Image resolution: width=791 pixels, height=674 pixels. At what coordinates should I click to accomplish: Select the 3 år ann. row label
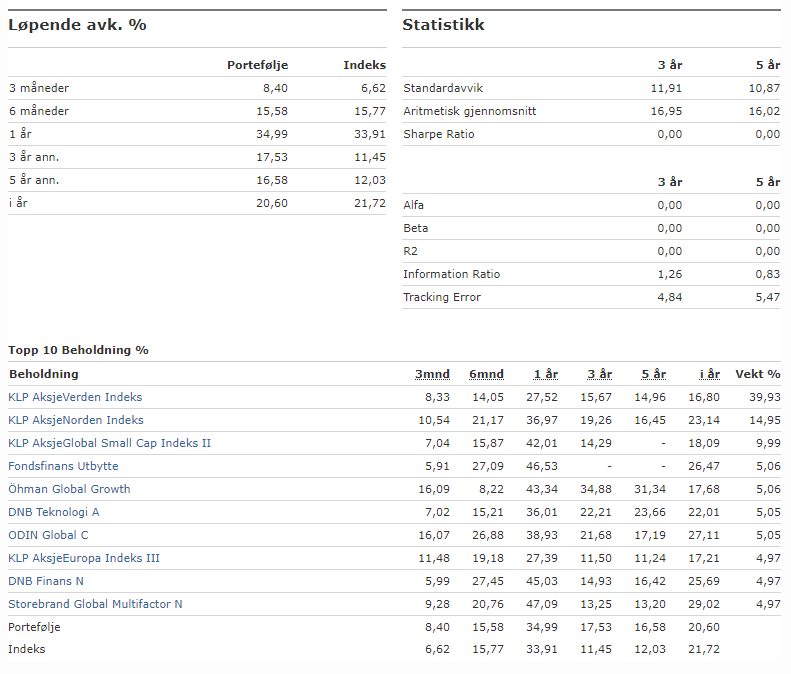point(34,157)
